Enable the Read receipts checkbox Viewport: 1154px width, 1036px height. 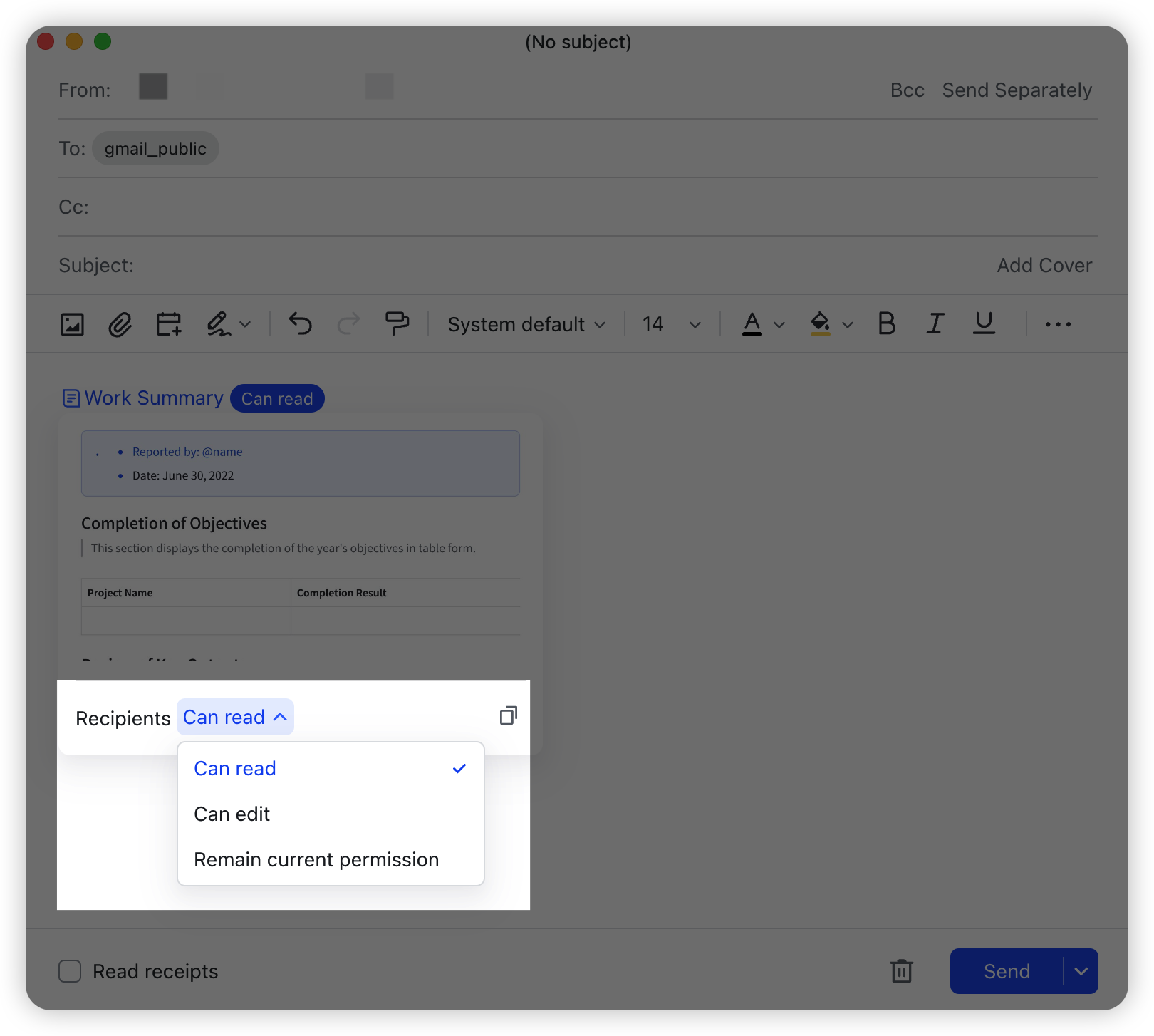click(70, 971)
